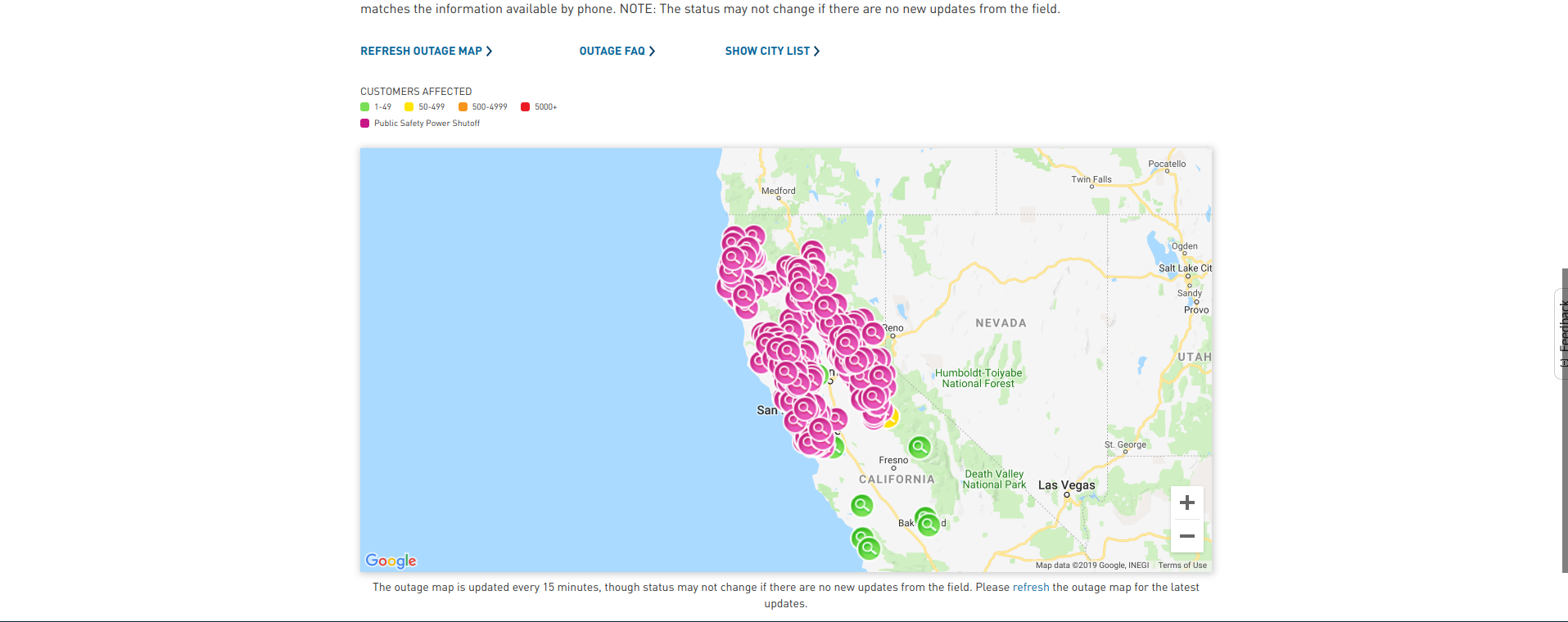1568x622 pixels.
Task: Click the refresh link in map footnote
Action: pos(1031,587)
